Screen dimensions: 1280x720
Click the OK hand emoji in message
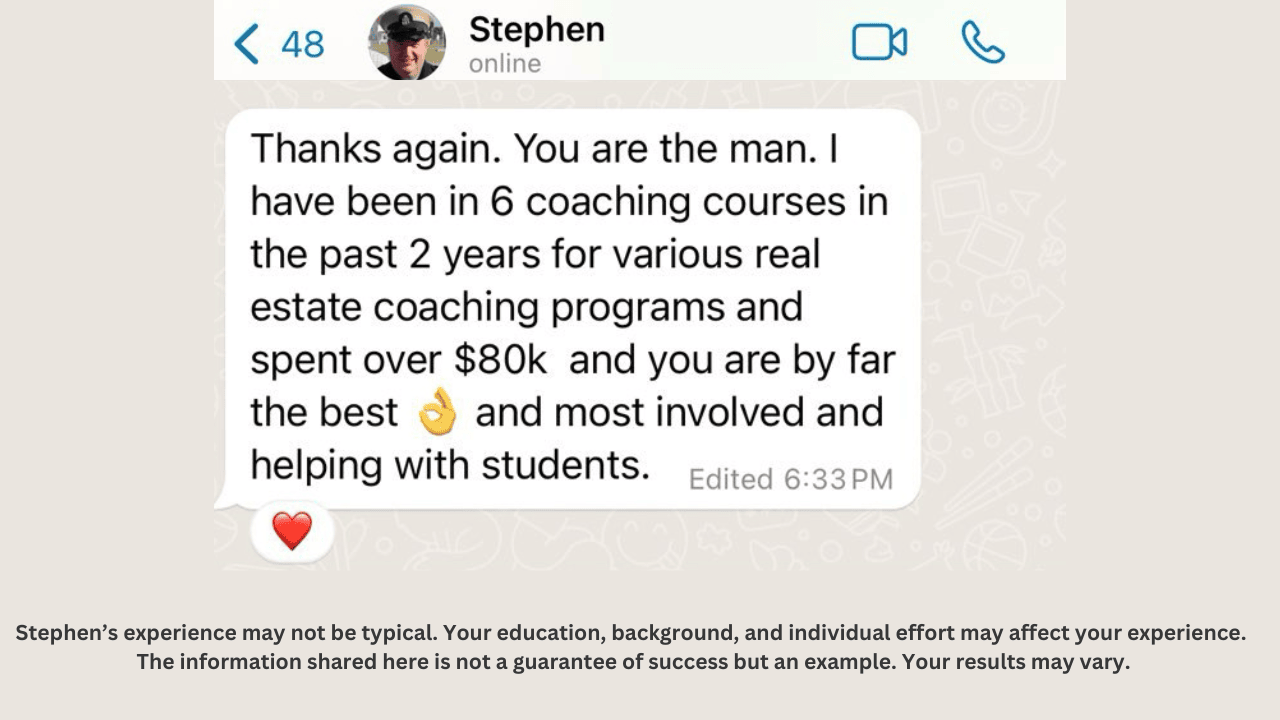coord(437,413)
